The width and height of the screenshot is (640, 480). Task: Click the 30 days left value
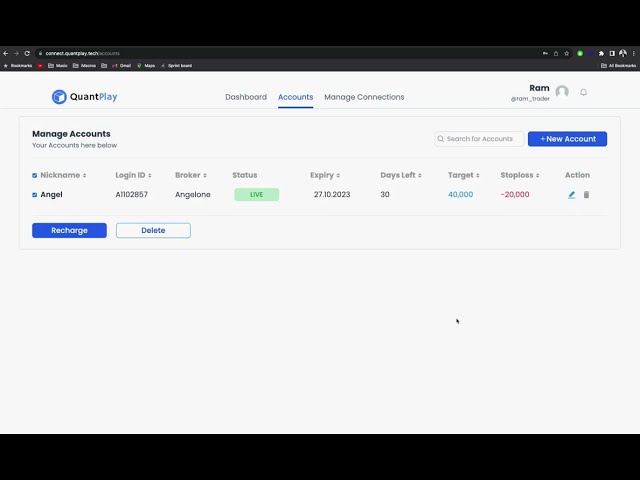pos(385,195)
